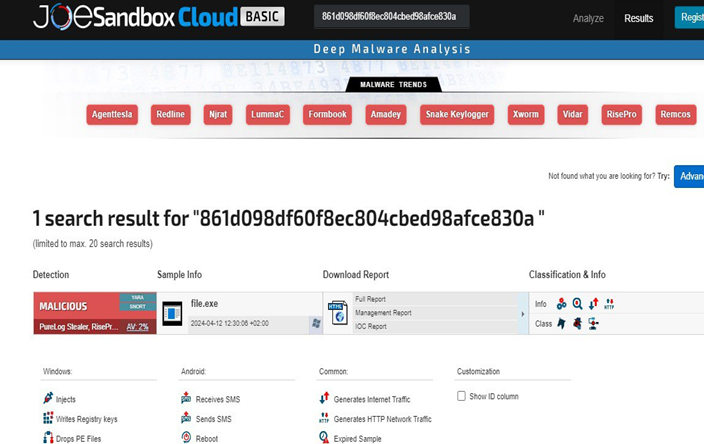Viewport: 704px width, 444px height.
Task: Click the Classification & Info column header
Action: [567, 275]
